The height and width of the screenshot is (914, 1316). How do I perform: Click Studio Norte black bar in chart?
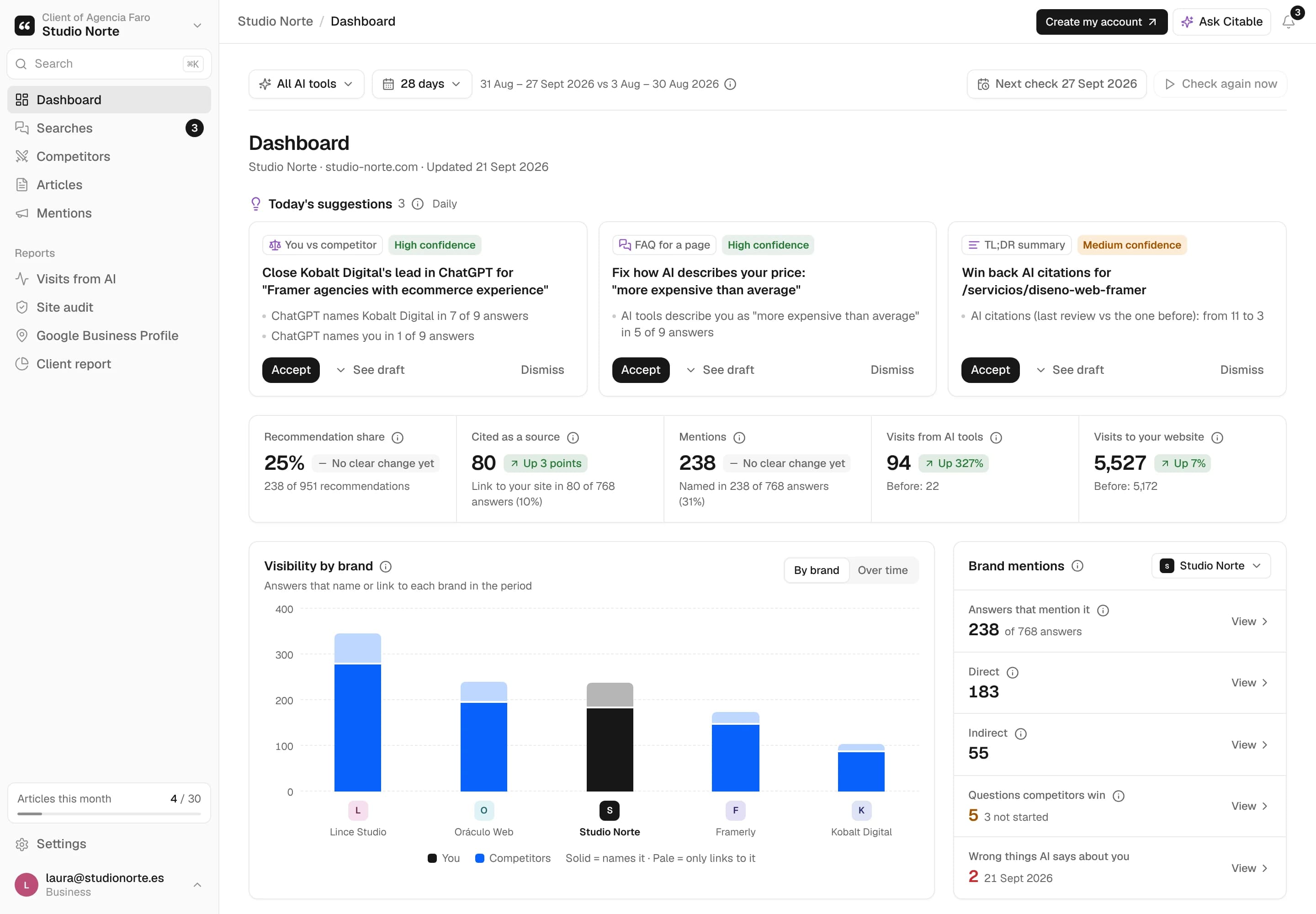[x=609, y=749]
